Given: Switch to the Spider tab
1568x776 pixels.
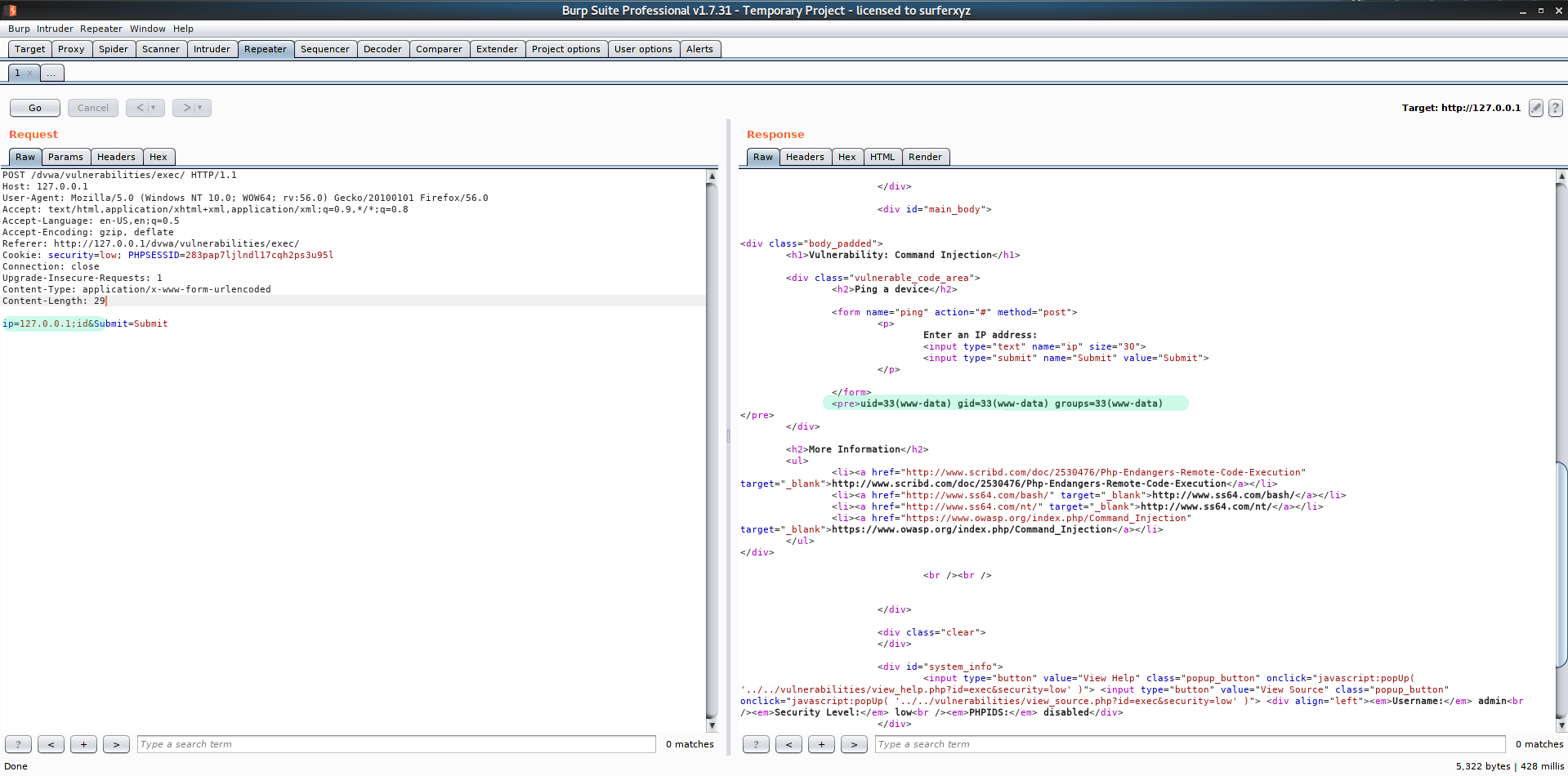Looking at the screenshot, I should click(x=114, y=49).
